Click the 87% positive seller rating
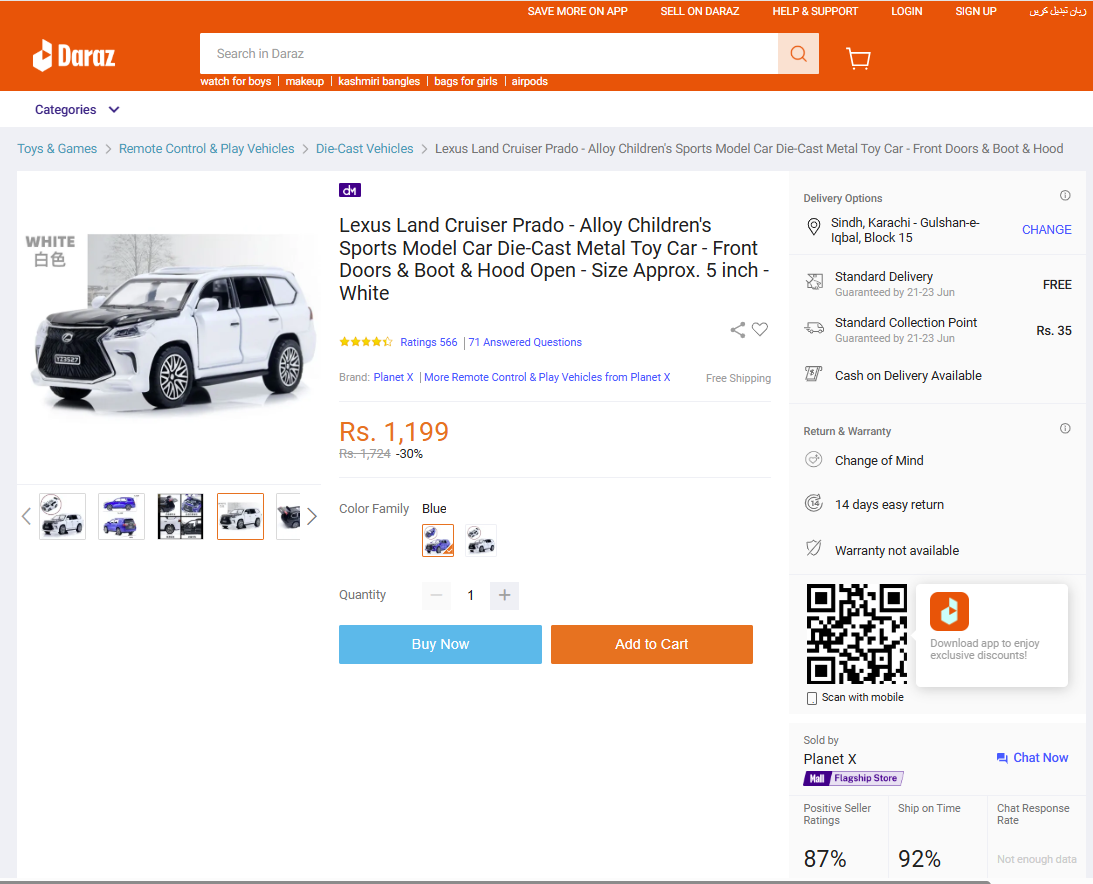The height and width of the screenshot is (884, 1093). (x=825, y=859)
